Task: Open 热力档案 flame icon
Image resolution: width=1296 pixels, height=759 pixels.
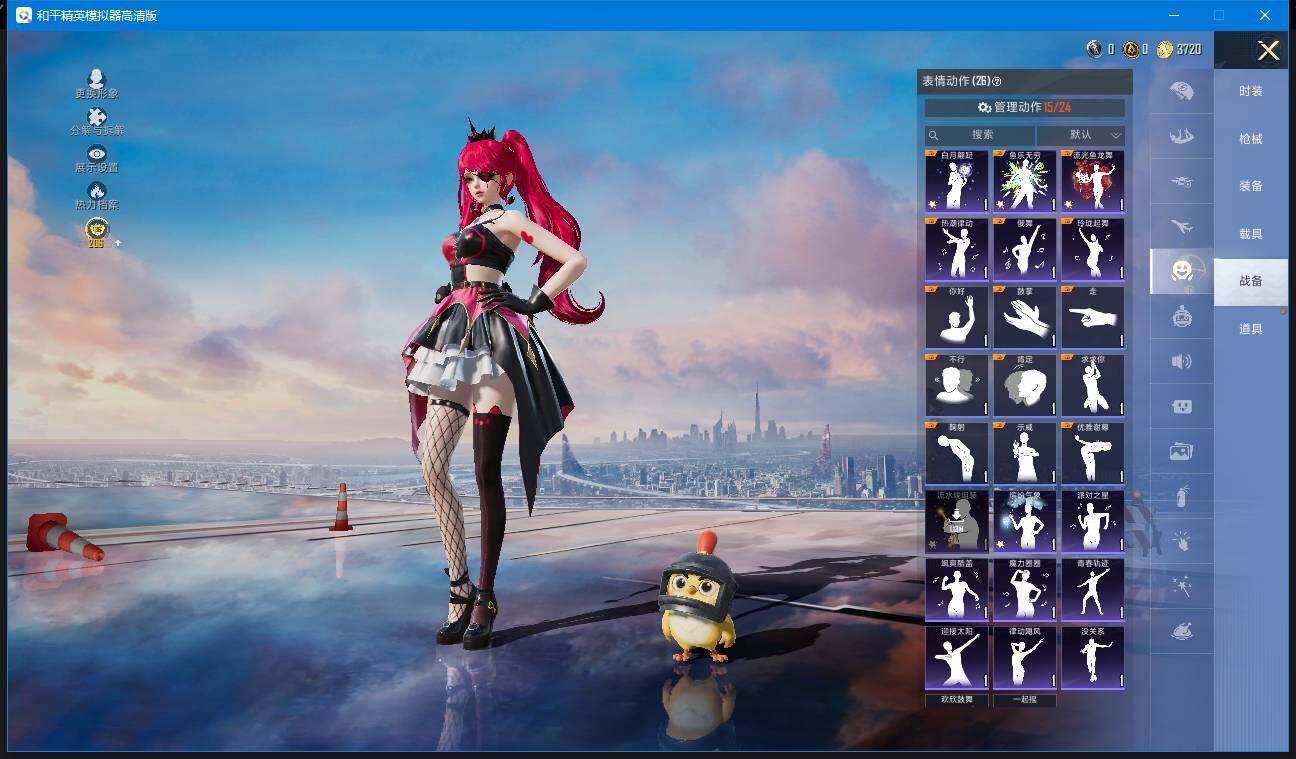Action: click(97, 191)
